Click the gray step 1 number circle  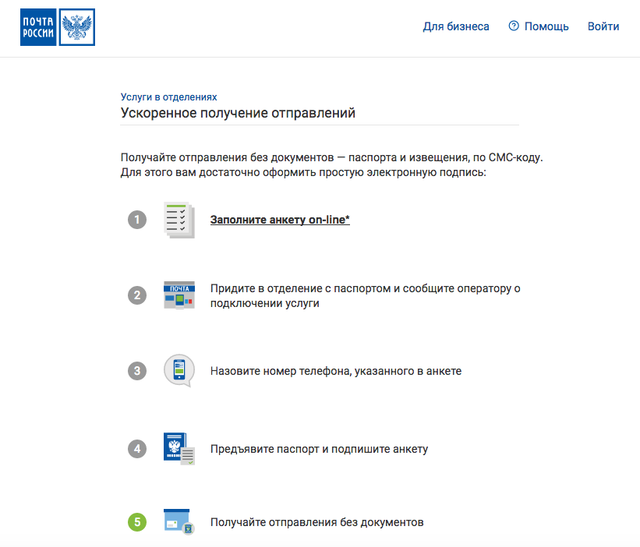coord(137,219)
